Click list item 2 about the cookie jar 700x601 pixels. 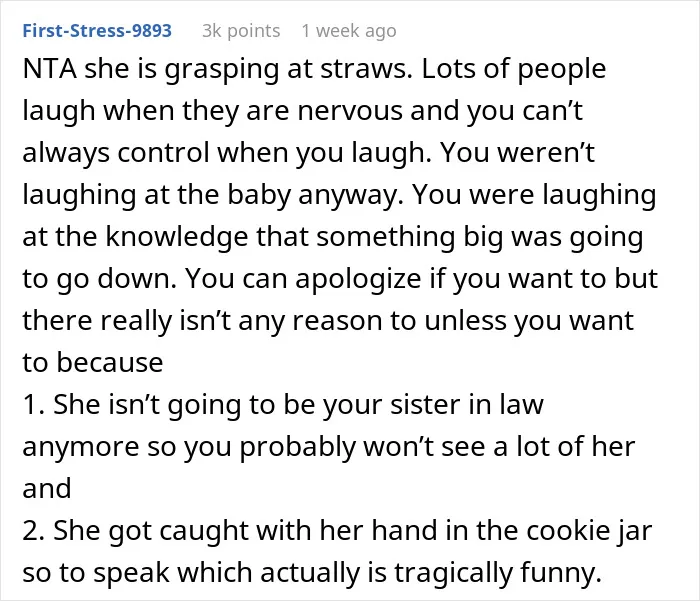(x=338, y=531)
